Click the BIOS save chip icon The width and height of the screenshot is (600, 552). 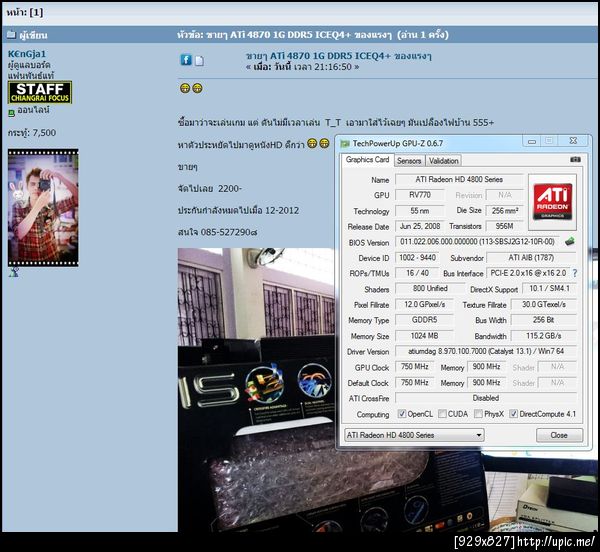click(570, 241)
